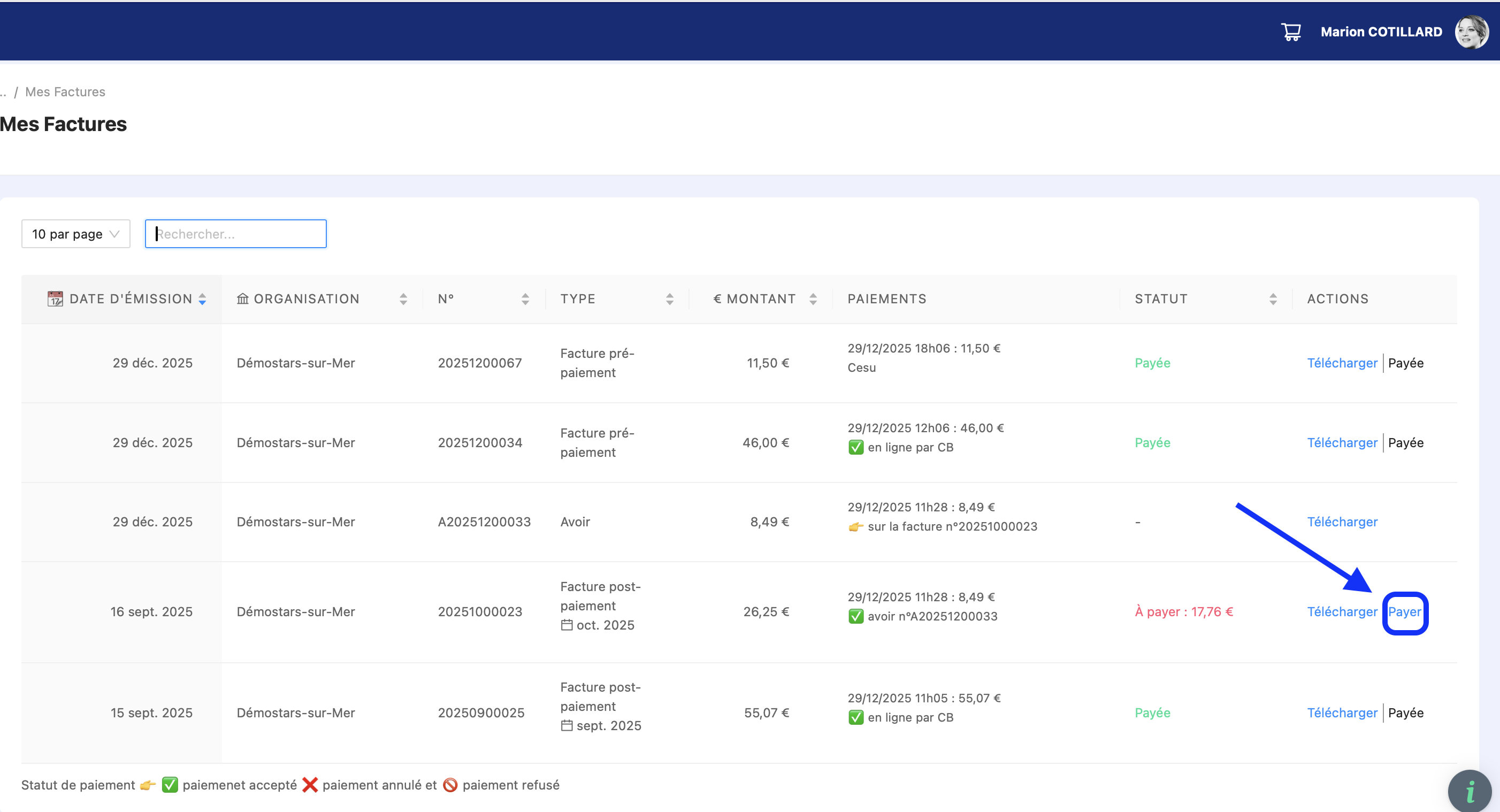This screenshot has height=812, width=1500.
Task: Download invoice 20251200034
Action: click(x=1342, y=442)
